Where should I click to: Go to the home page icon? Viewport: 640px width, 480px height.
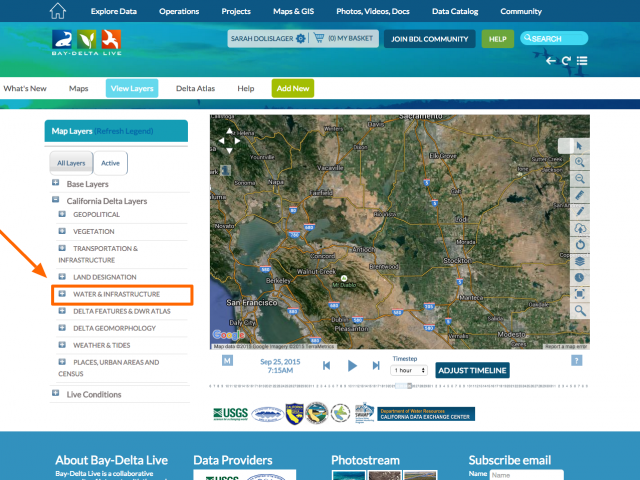[x=58, y=11]
